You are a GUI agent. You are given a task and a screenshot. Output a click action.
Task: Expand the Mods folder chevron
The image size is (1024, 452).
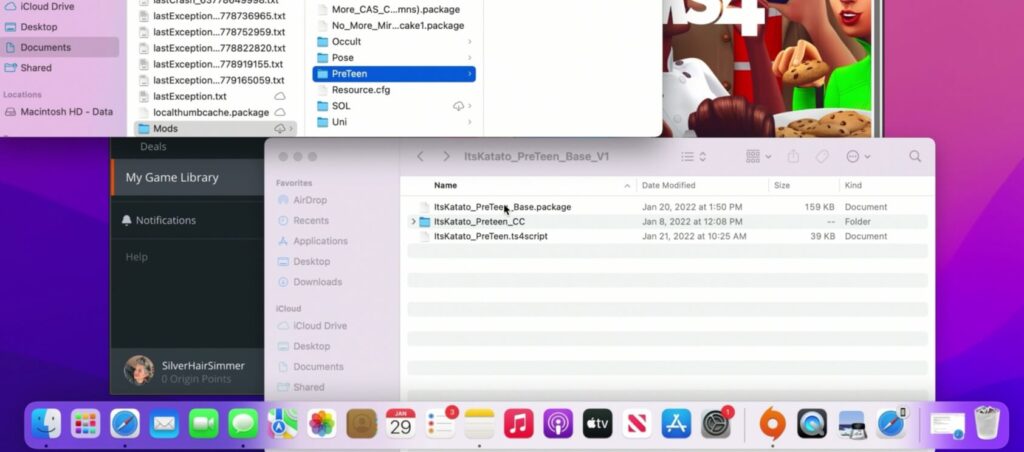291,129
